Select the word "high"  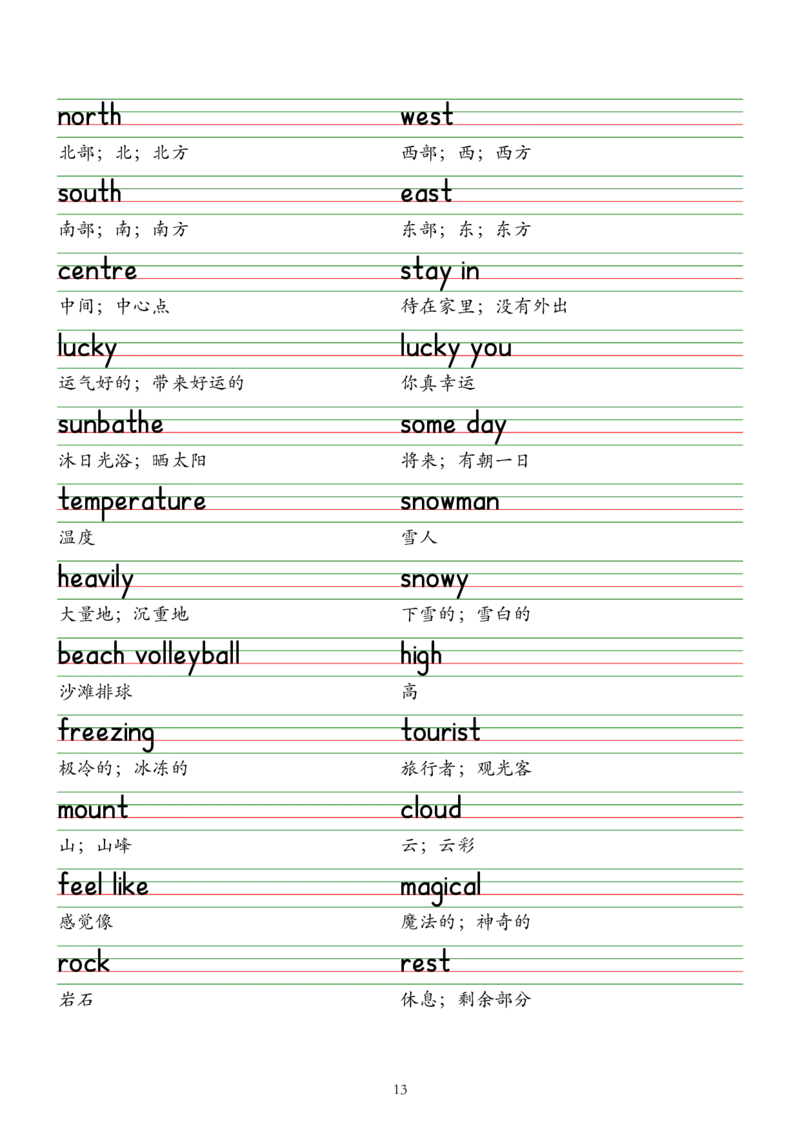click(422, 656)
